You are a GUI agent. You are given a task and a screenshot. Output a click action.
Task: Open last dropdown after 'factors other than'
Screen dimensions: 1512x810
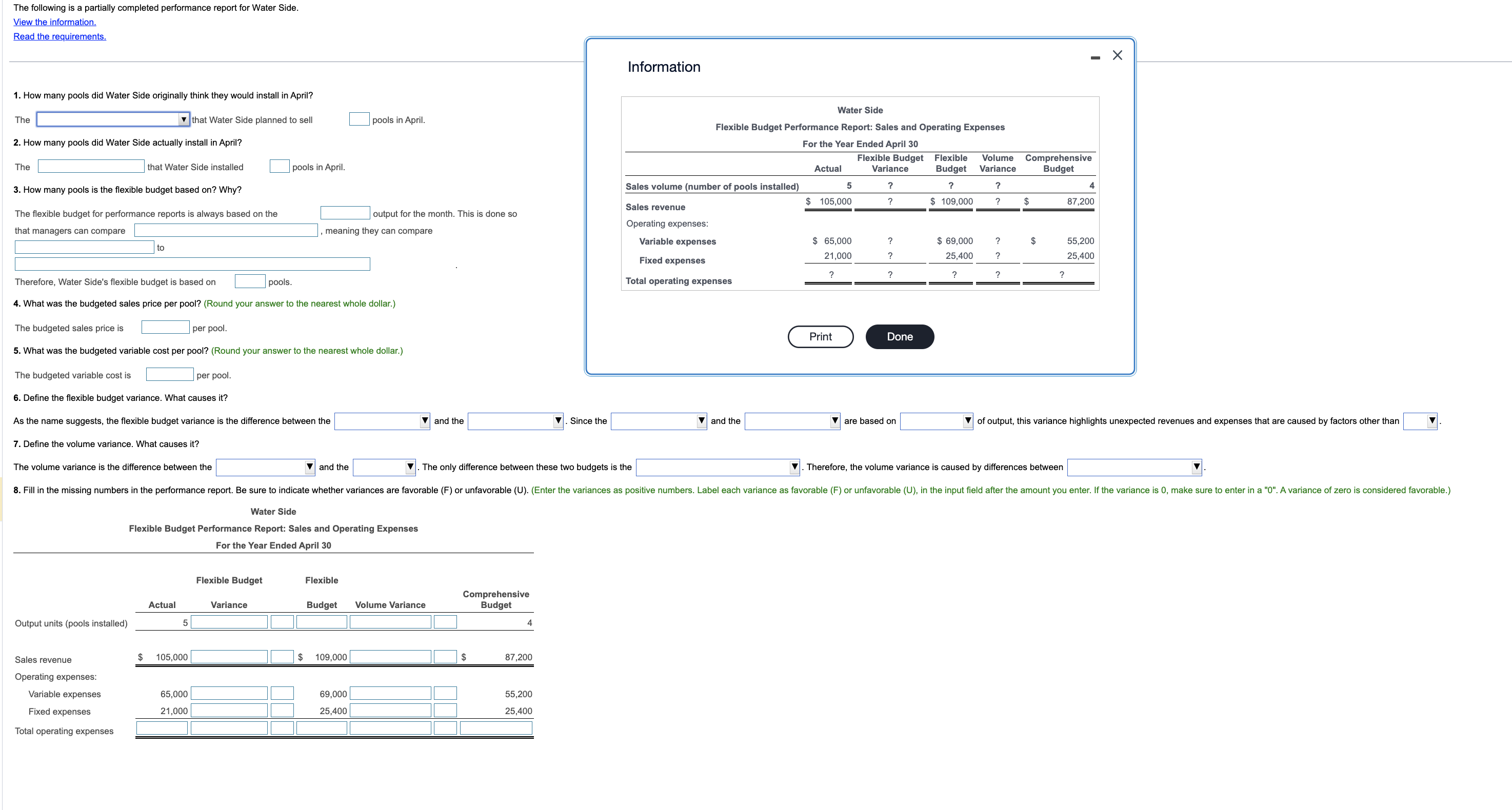coord(1420,421)
